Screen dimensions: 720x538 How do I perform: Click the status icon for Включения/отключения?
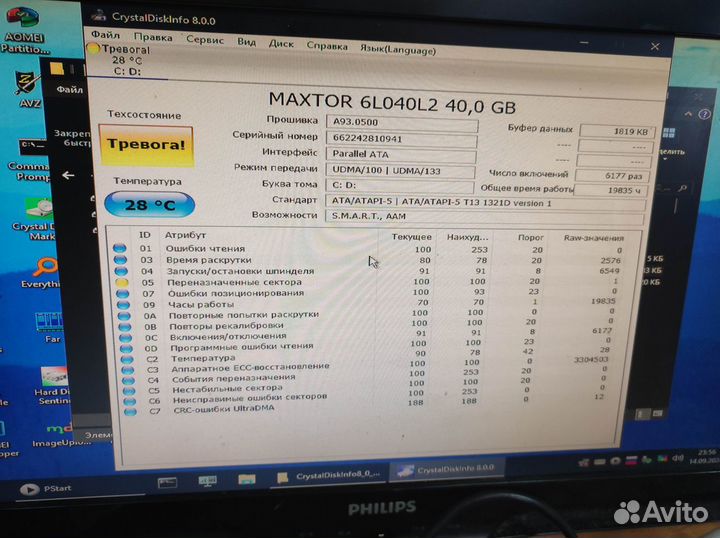point(126,338)
